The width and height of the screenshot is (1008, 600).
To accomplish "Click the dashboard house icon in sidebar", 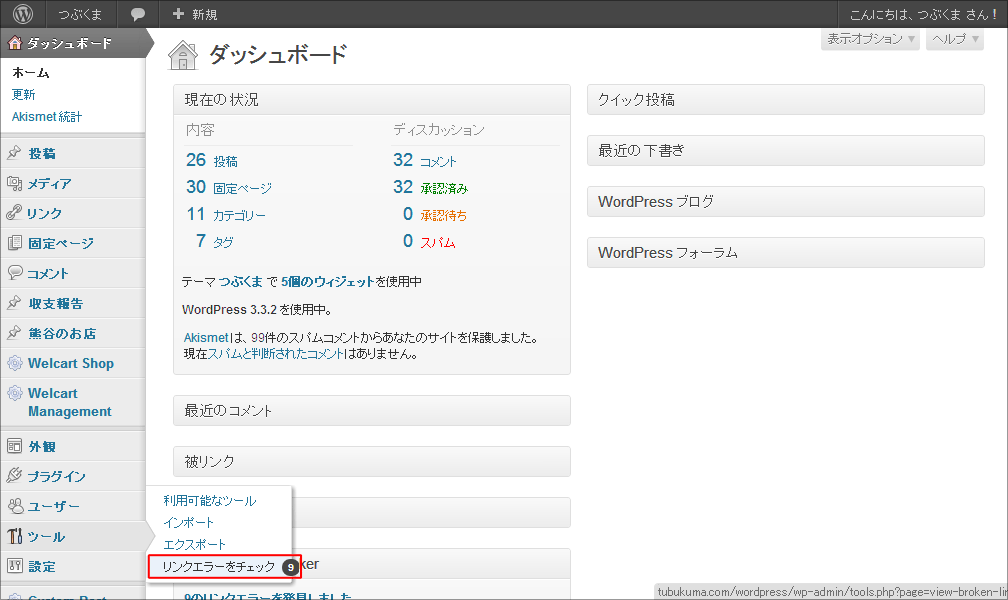I will coord(14,43).
